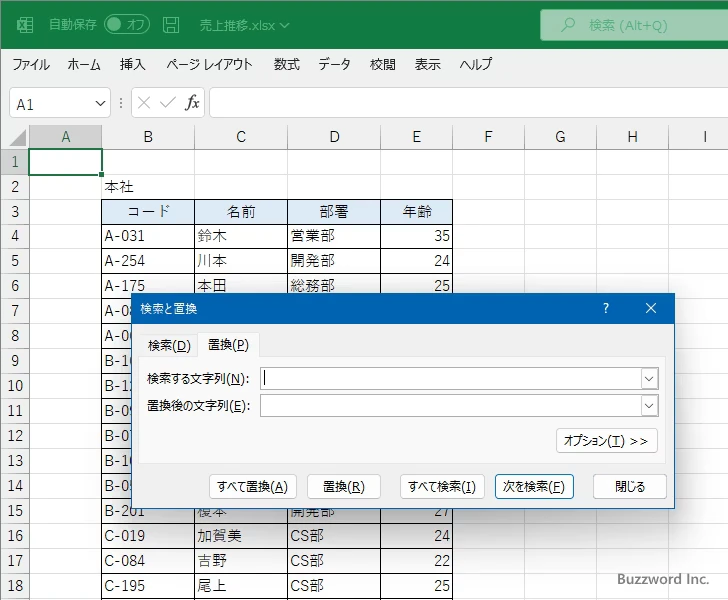Click the すべて置換(A) button
Screen dimensions: 728x600
point(253,487)
